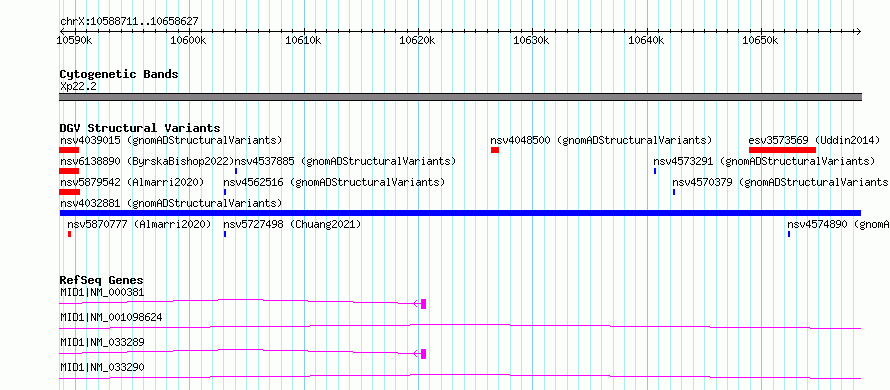Viewport: 890px width, 390px height.
Task: Open MID1|NM_033290 transcript label
Action: pos(102,367)
